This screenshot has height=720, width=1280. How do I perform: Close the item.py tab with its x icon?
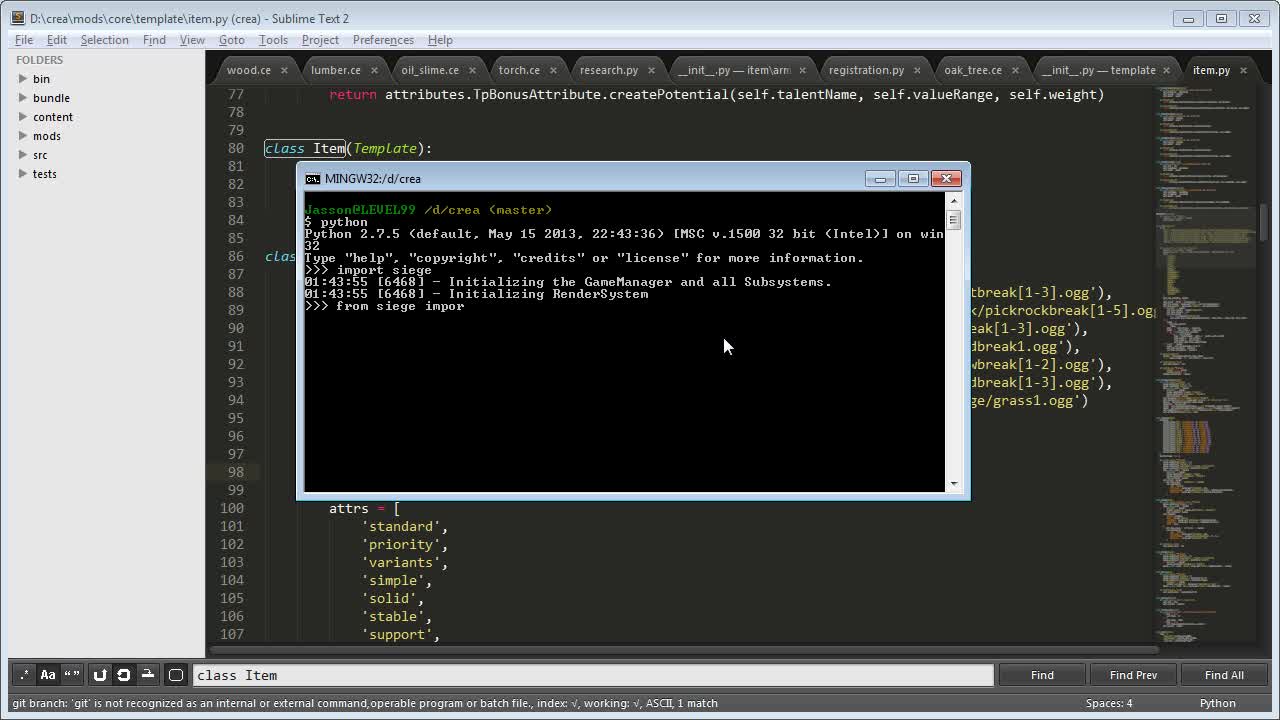(x=1242, y=71)
